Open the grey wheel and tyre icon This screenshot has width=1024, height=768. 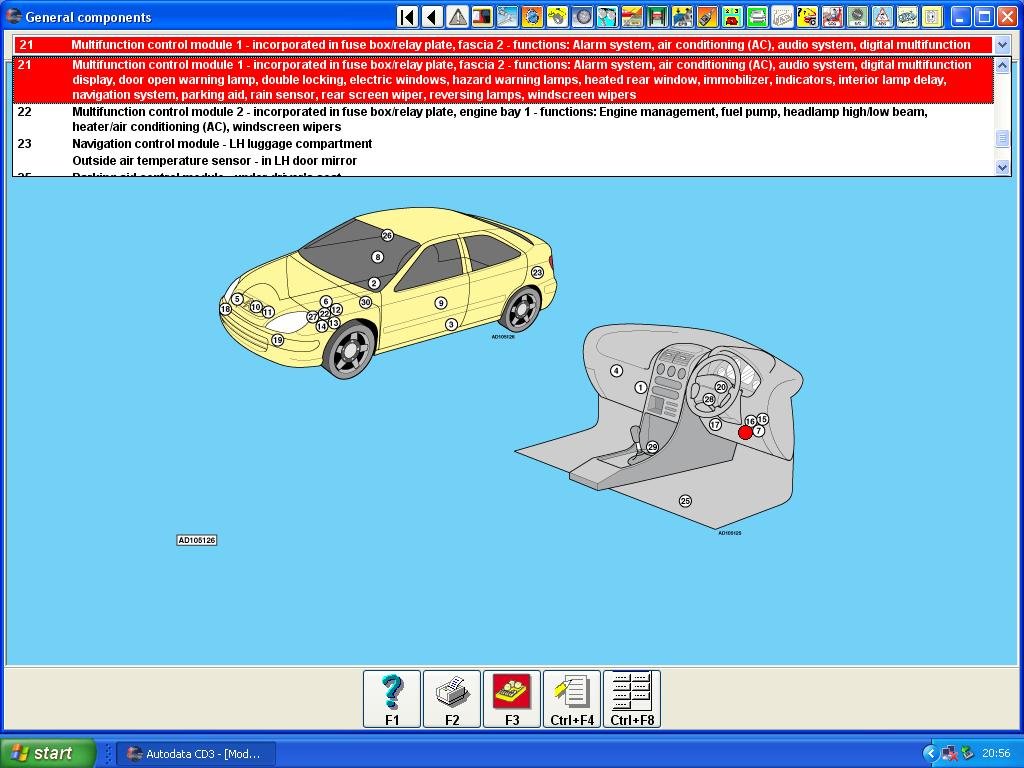point(583,16)
